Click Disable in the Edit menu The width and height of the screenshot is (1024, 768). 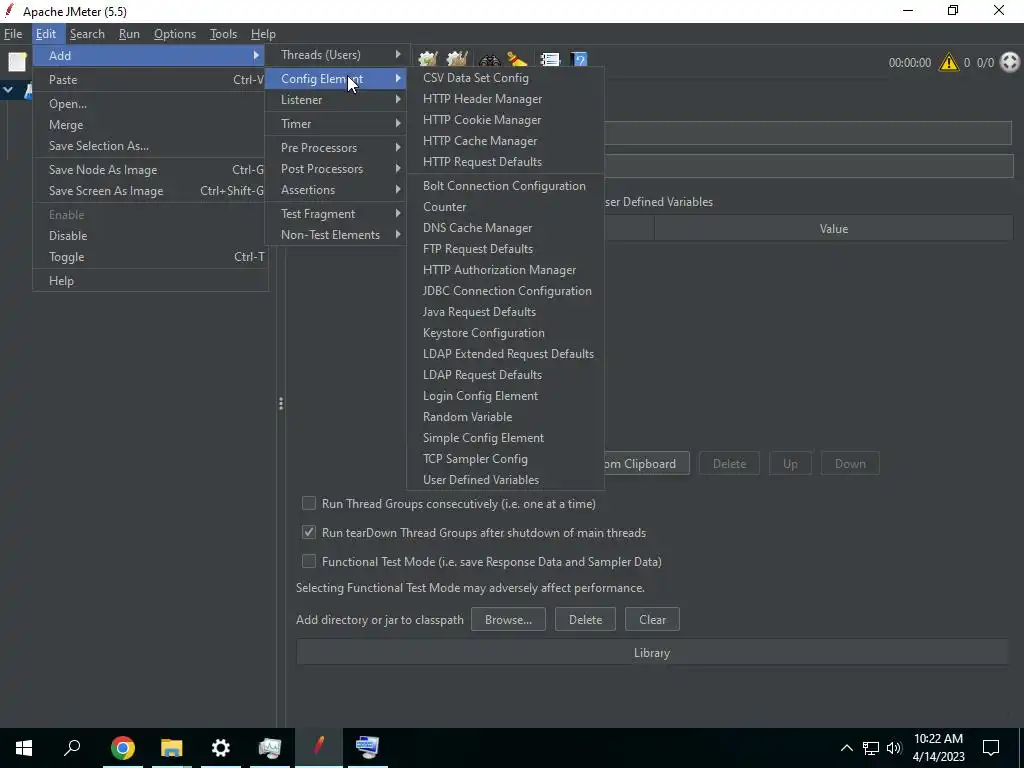[x=150, y=236]
